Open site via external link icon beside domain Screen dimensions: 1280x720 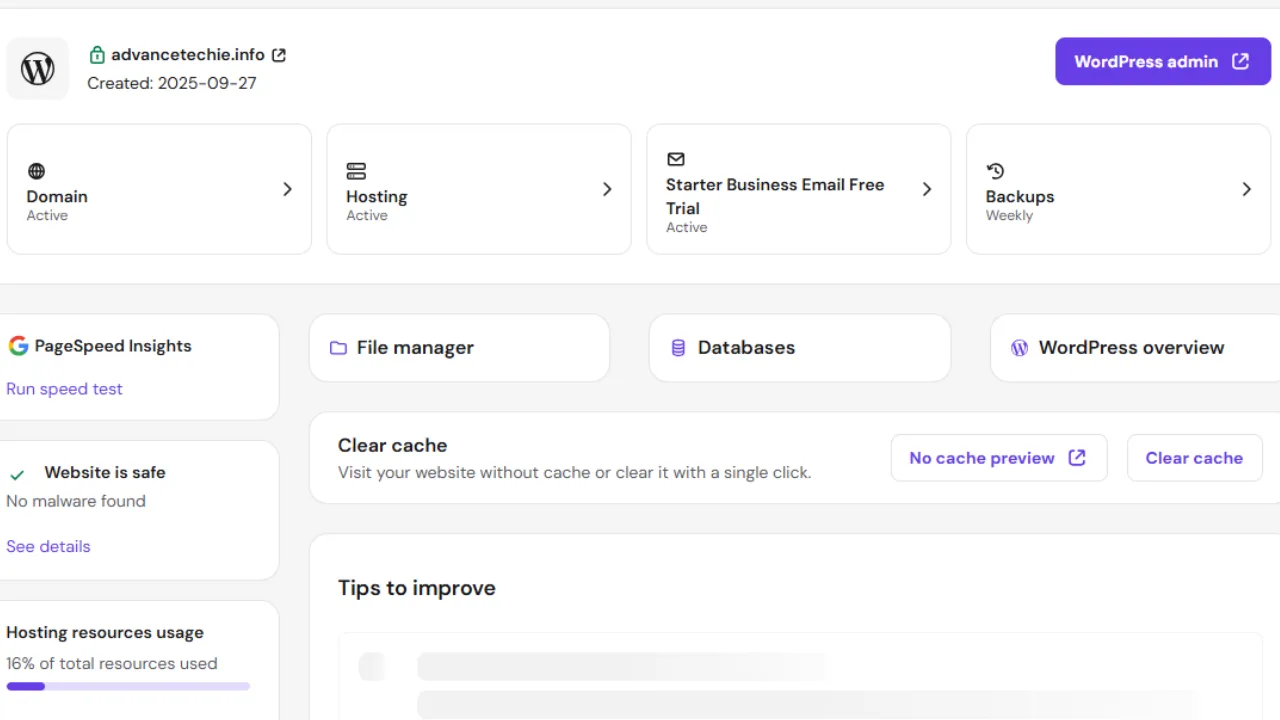pos(279,55)
